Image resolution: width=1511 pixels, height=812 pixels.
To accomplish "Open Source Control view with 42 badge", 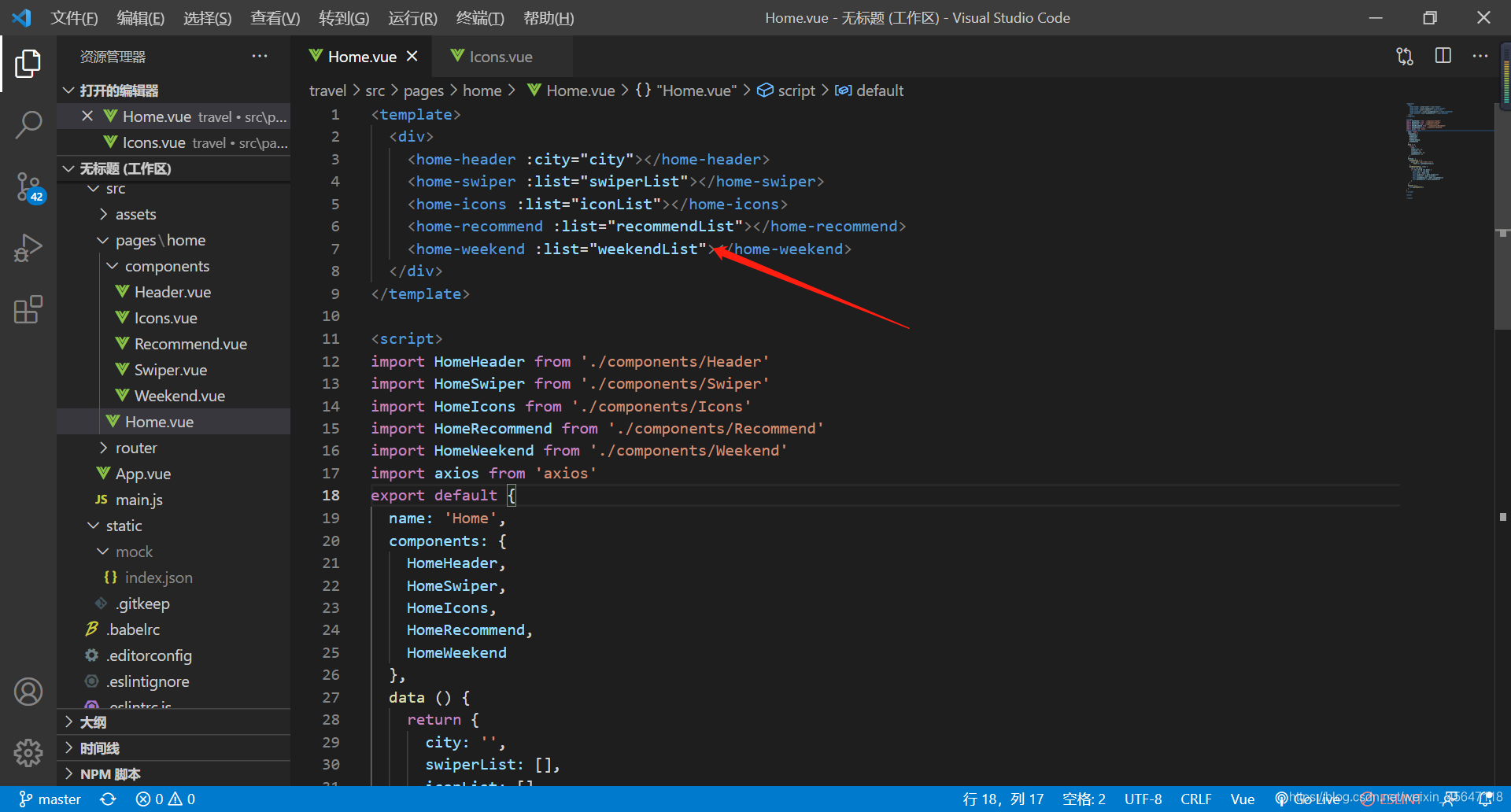I will [28, 187].
